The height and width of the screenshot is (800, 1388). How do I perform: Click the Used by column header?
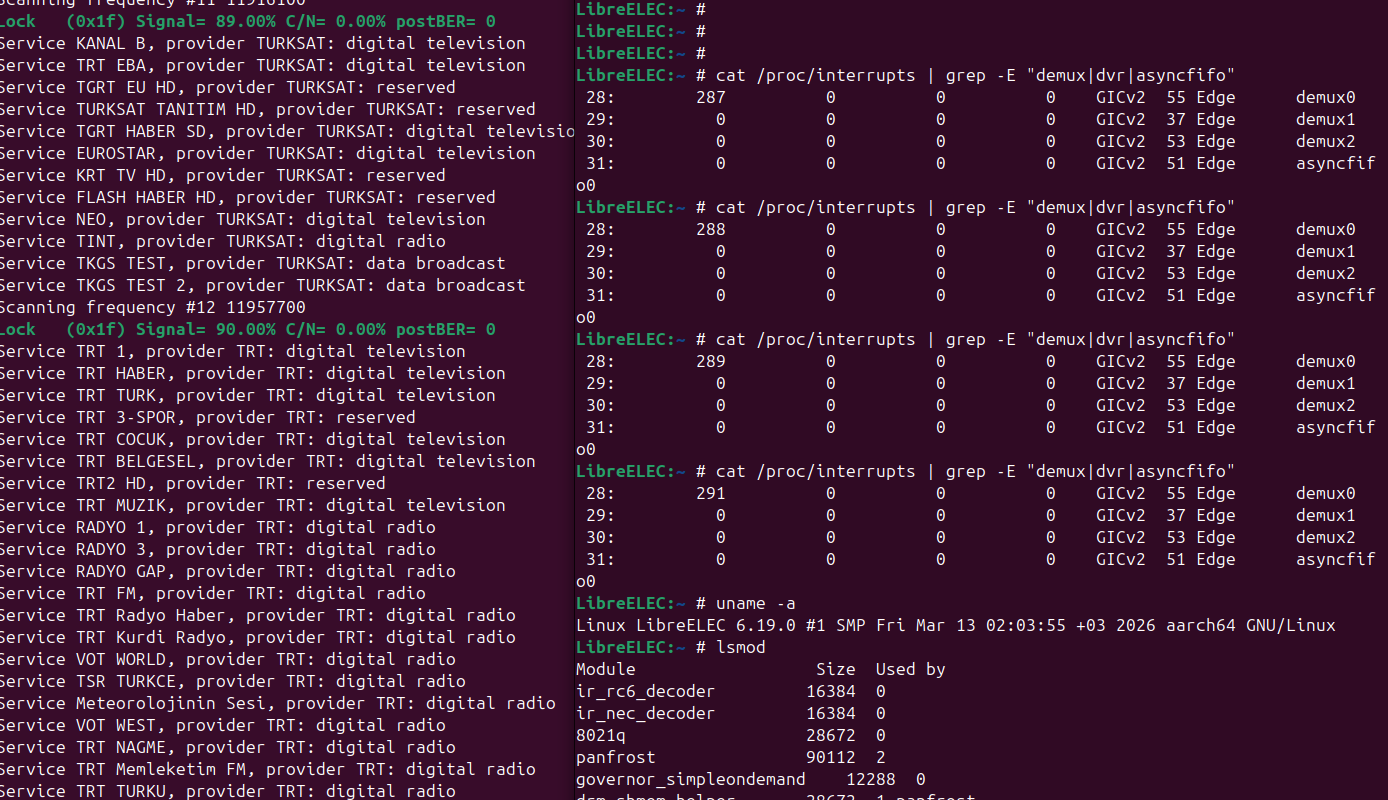910,669
